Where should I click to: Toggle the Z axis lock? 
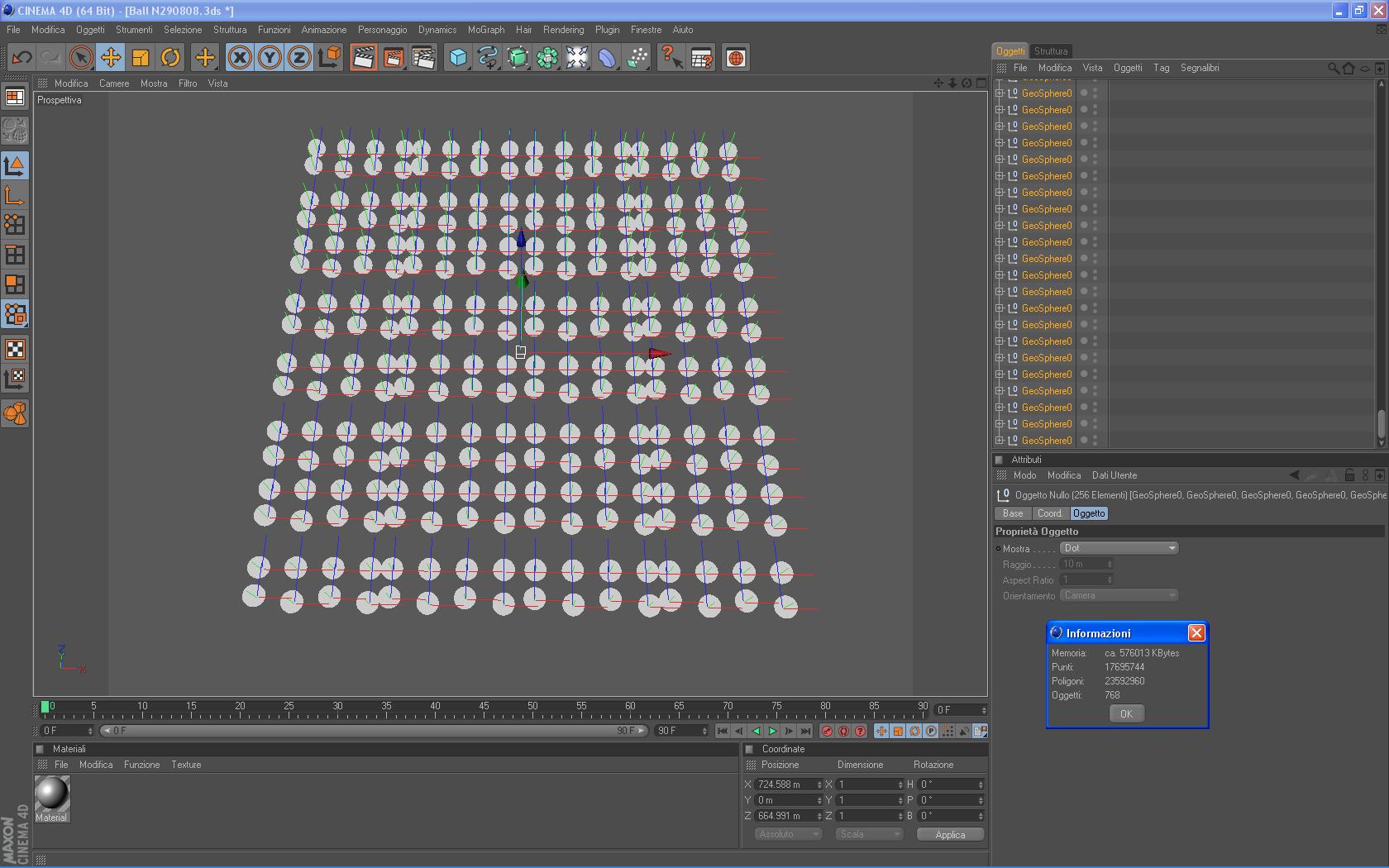(299, 58)
